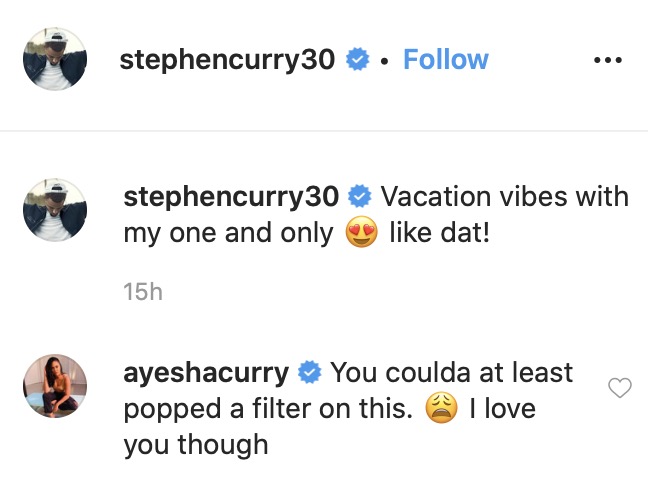Viewport: 648px width, 478px height.
Task: Click the 15h timestamp
Action: (143, 292)
